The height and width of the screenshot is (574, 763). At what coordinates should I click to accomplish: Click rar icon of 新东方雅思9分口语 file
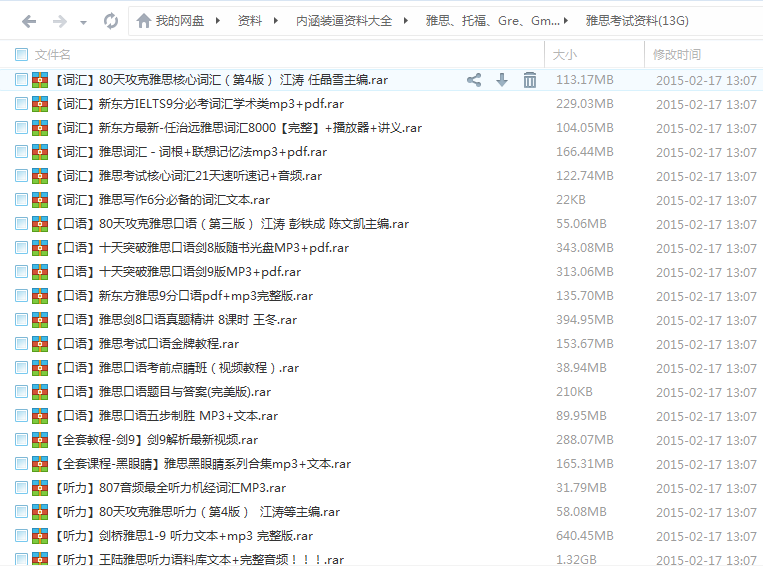[40, 295]
